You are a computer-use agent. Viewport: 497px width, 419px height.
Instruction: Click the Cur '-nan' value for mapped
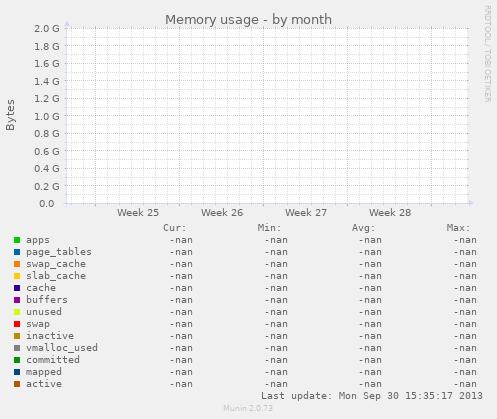click(x=181, y=372)
